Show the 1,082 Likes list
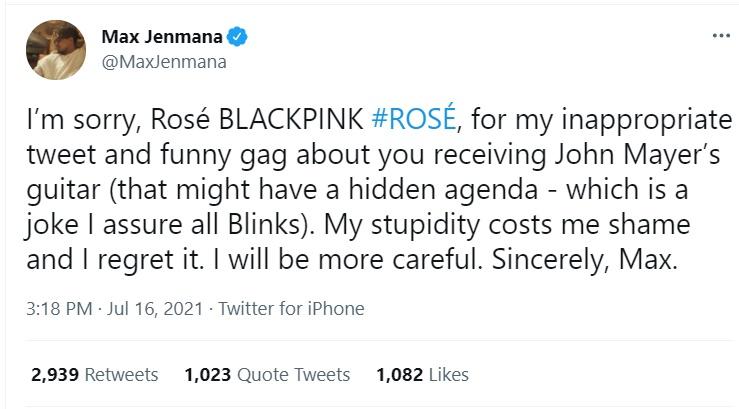The image size is (739, 409). (422, 375)
